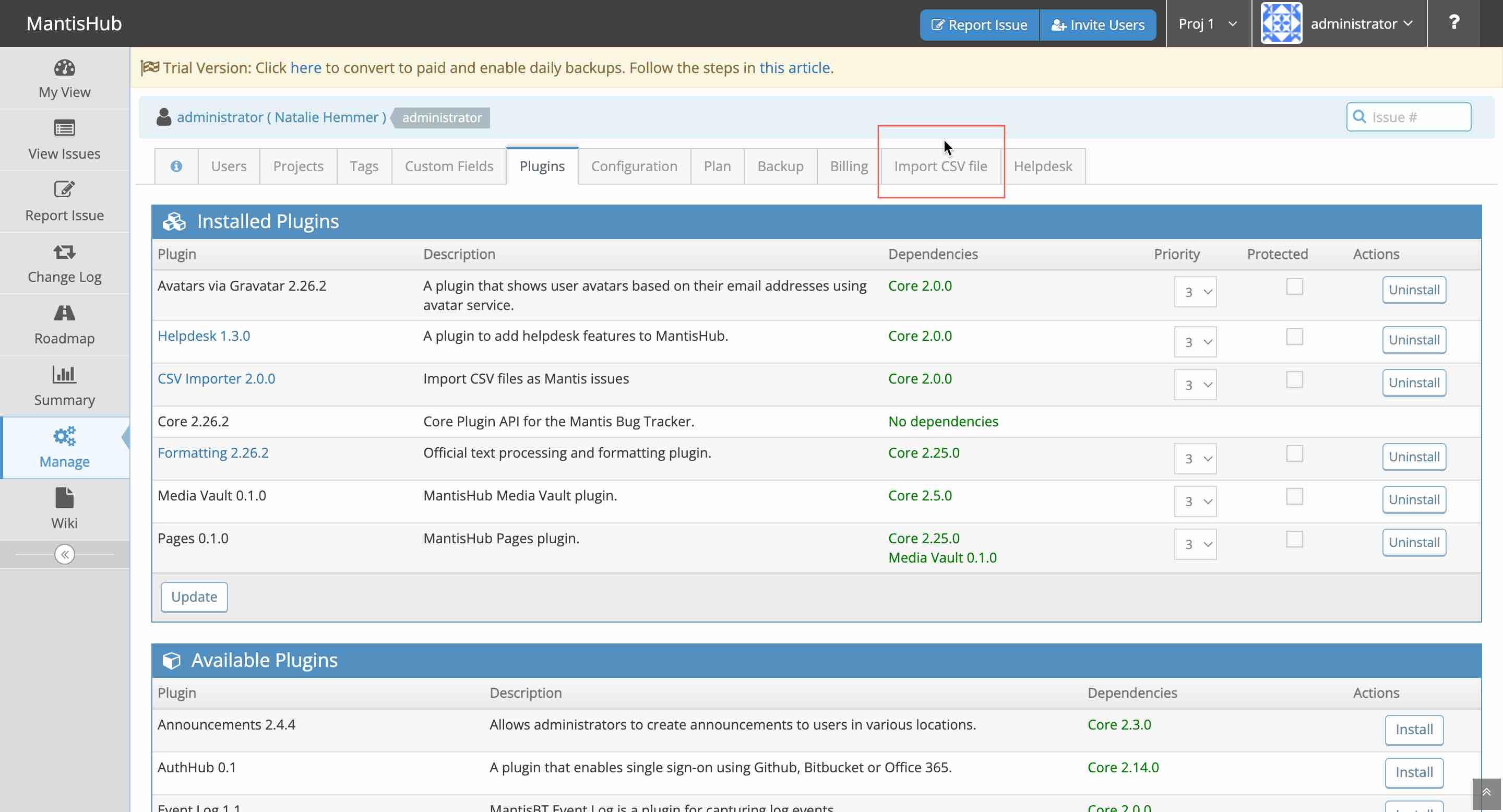Open priority dropdown for CSV Importer
The width and height of the screenshot is (1503, 812).
1195,385
